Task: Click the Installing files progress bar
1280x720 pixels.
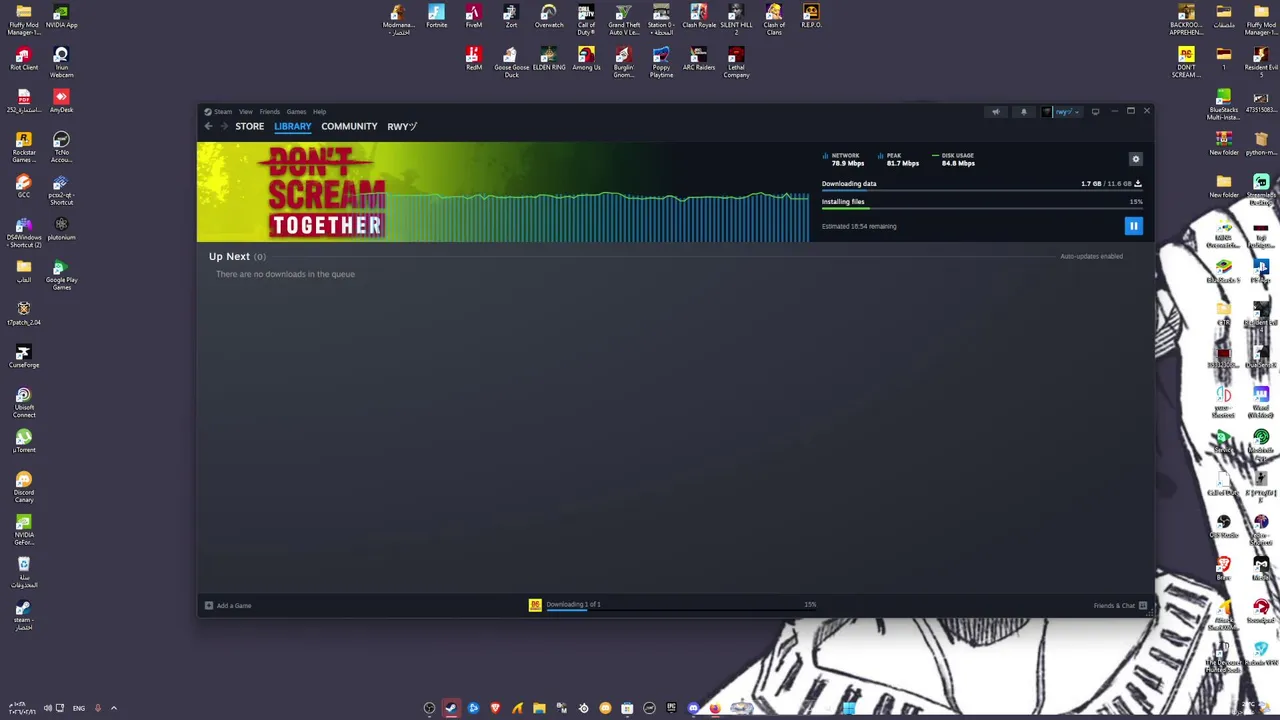Action: tap(982, 209)
